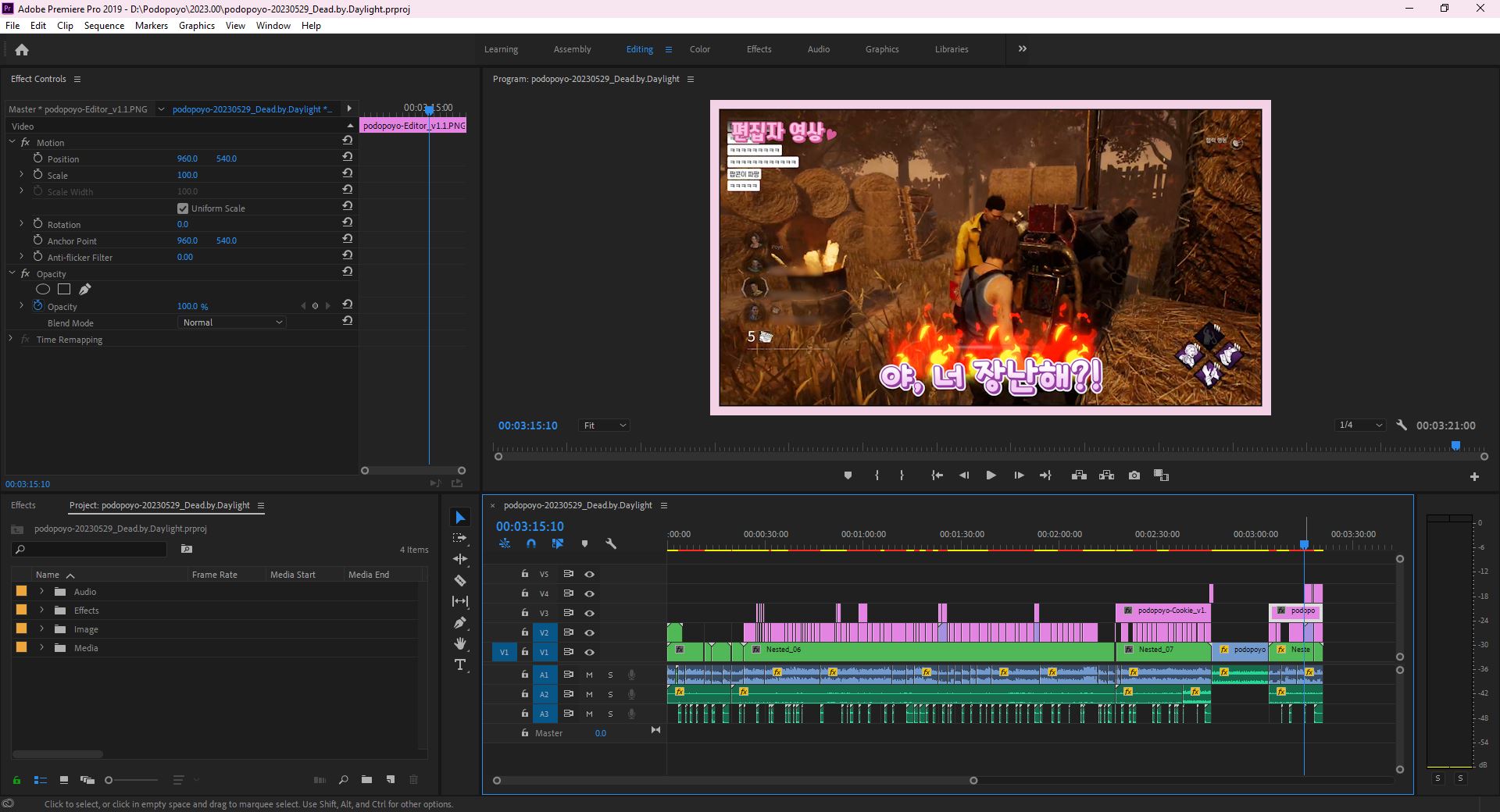This screenshot has width=1500, height=812.
Task: Export frame with camera icon
Action: point(1134,475)
